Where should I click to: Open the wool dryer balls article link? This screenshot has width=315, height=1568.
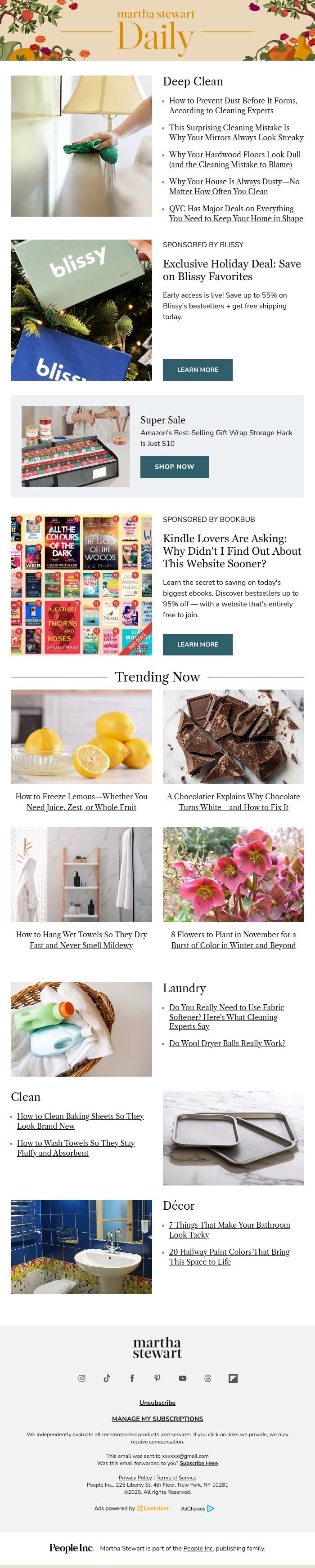coord(227,1043)
